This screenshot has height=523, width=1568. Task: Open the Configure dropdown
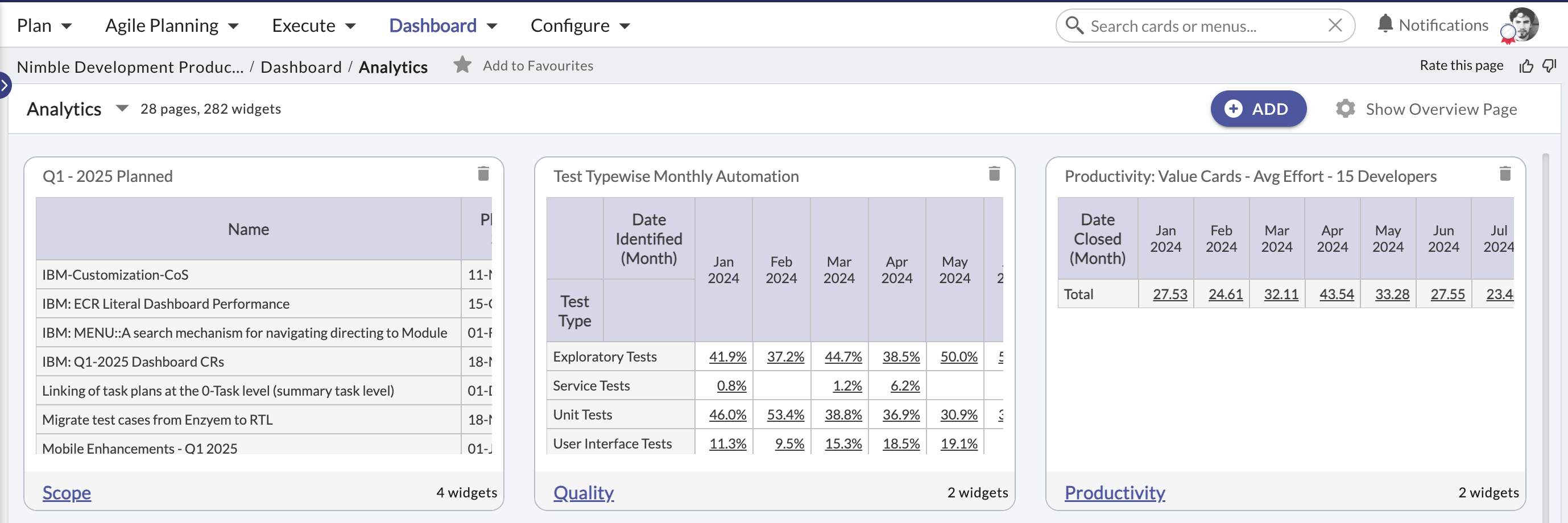(580, 26)
